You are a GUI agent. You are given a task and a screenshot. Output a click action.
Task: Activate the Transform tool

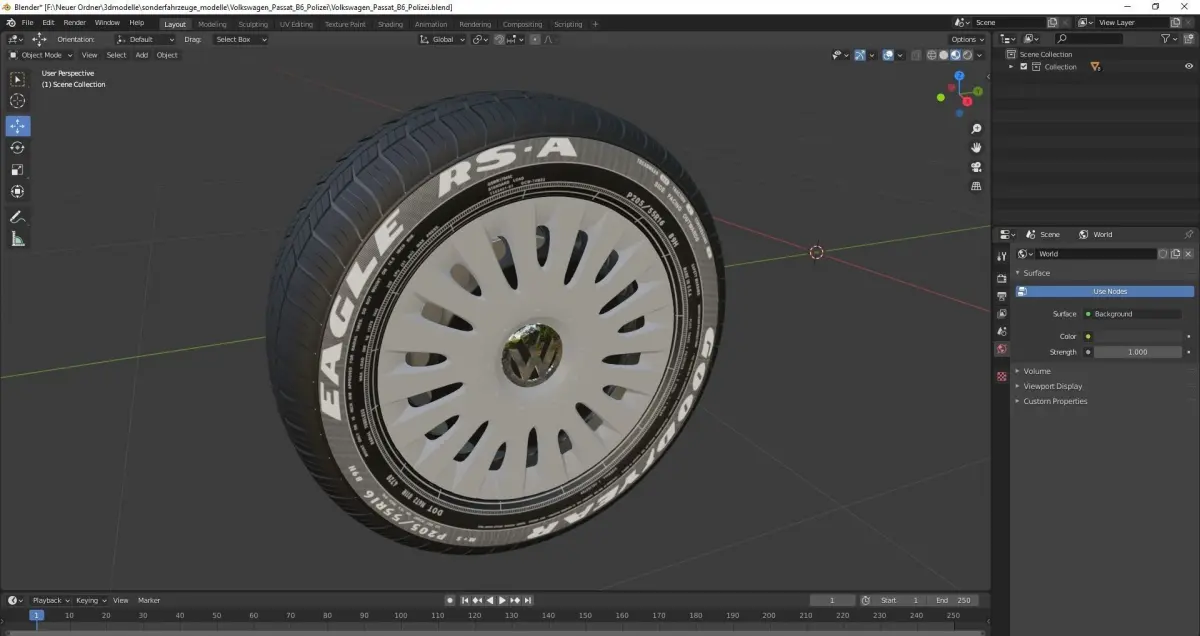tap(18, 192)
